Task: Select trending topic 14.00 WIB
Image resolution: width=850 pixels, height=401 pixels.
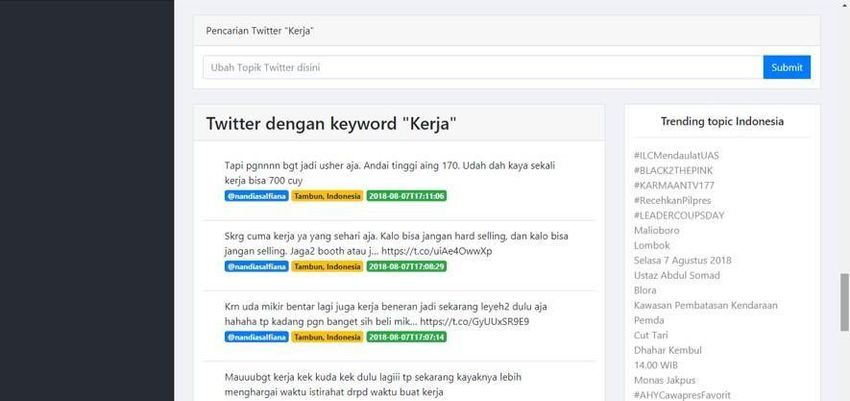Action: pos(655,365)
